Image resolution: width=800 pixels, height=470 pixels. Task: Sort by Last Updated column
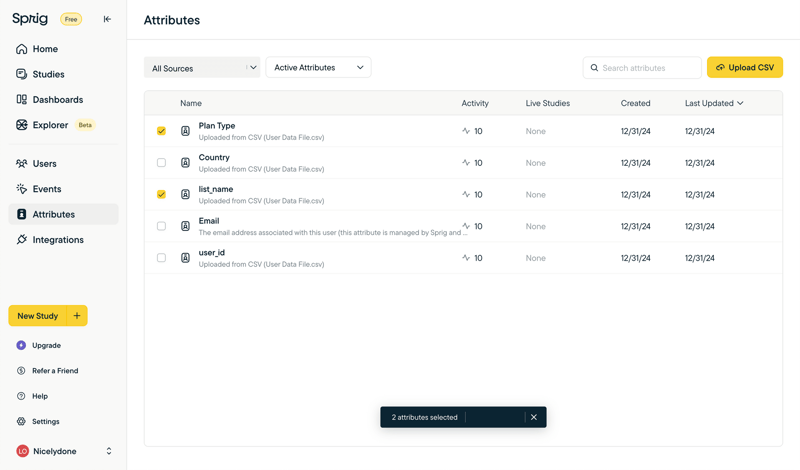coord(714,103)
